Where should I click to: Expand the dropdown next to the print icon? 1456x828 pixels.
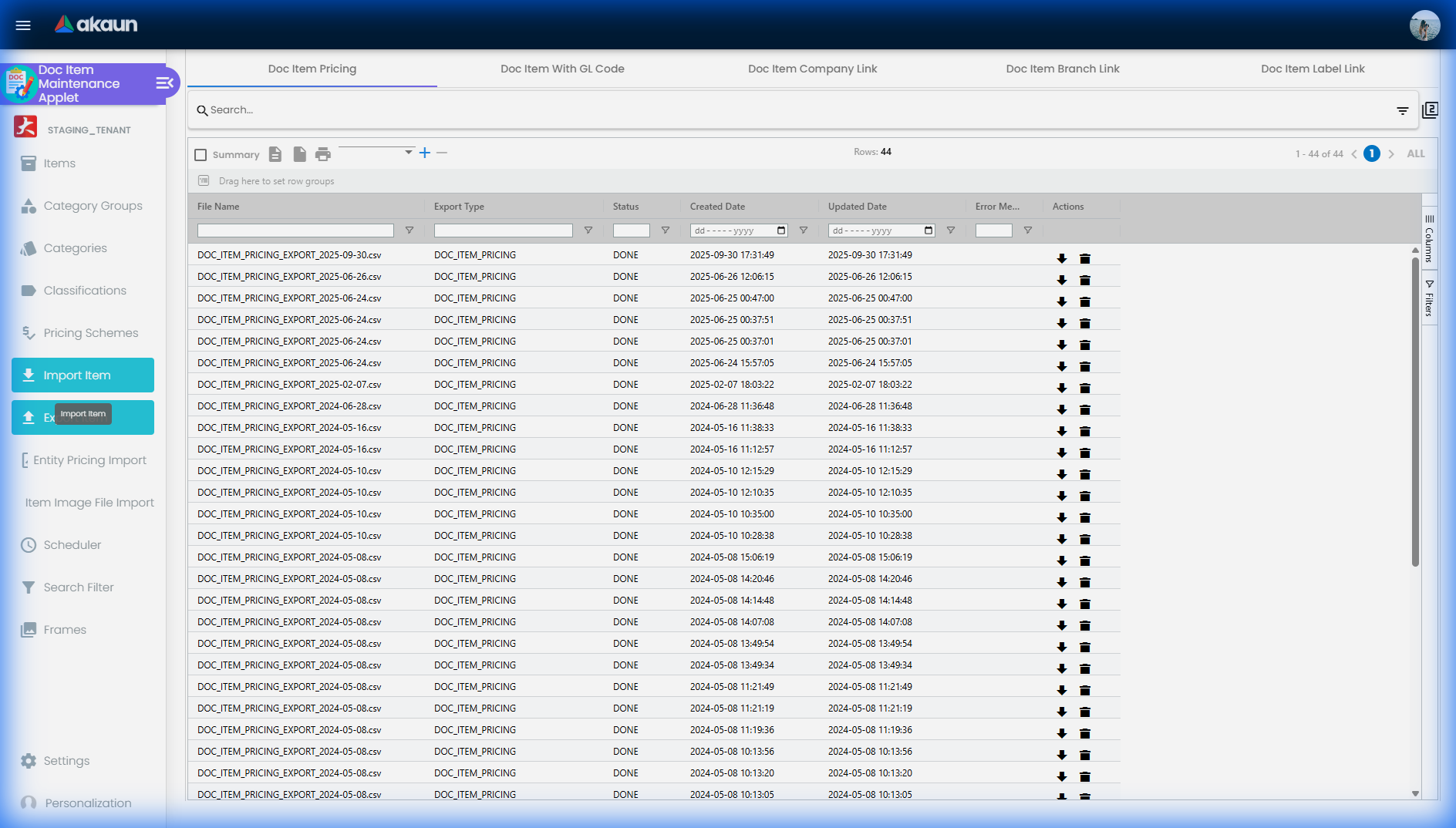point(408,153)
